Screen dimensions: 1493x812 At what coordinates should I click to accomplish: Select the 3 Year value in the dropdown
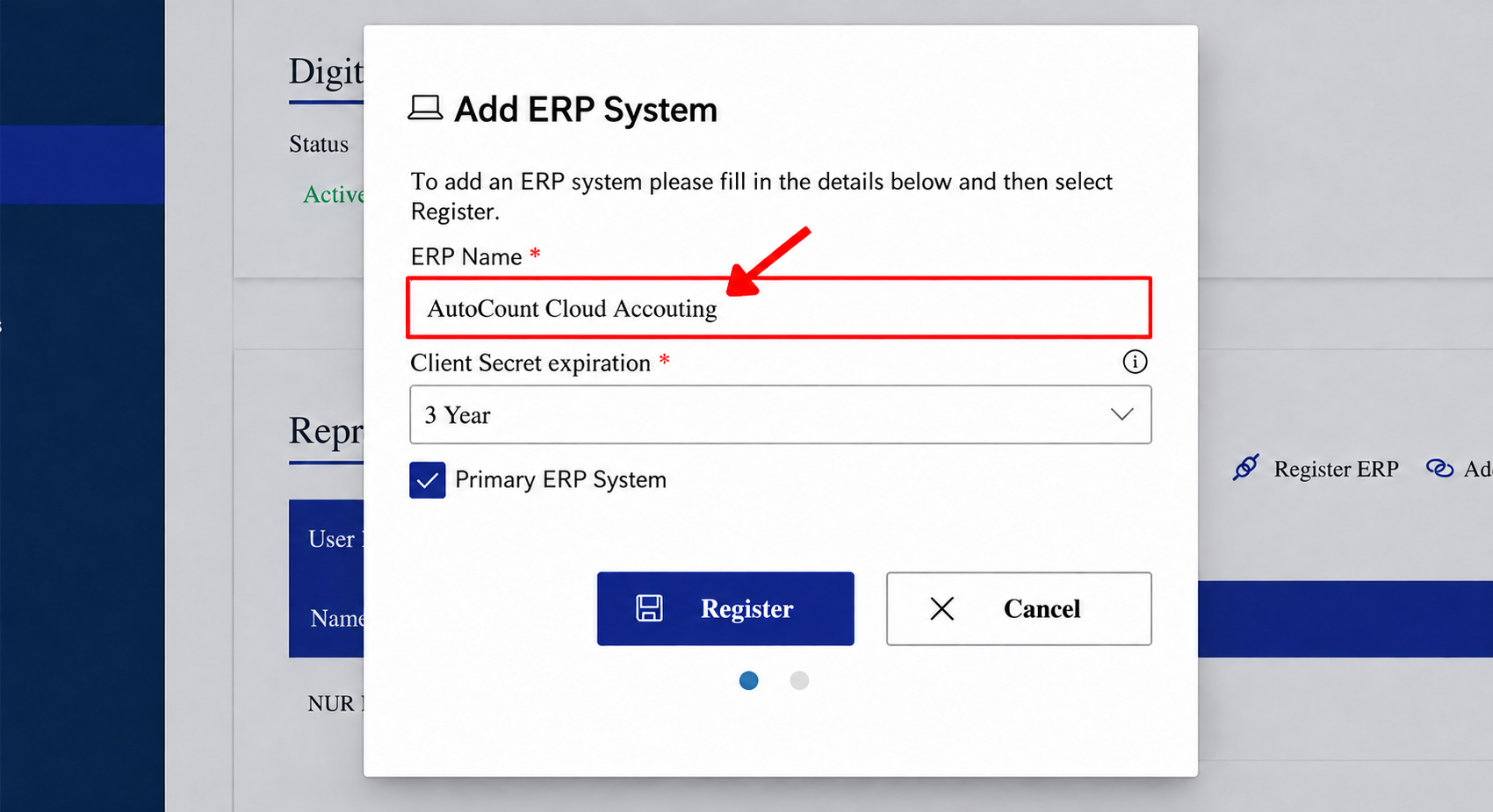pyautogui.click(x=458, y=415)
